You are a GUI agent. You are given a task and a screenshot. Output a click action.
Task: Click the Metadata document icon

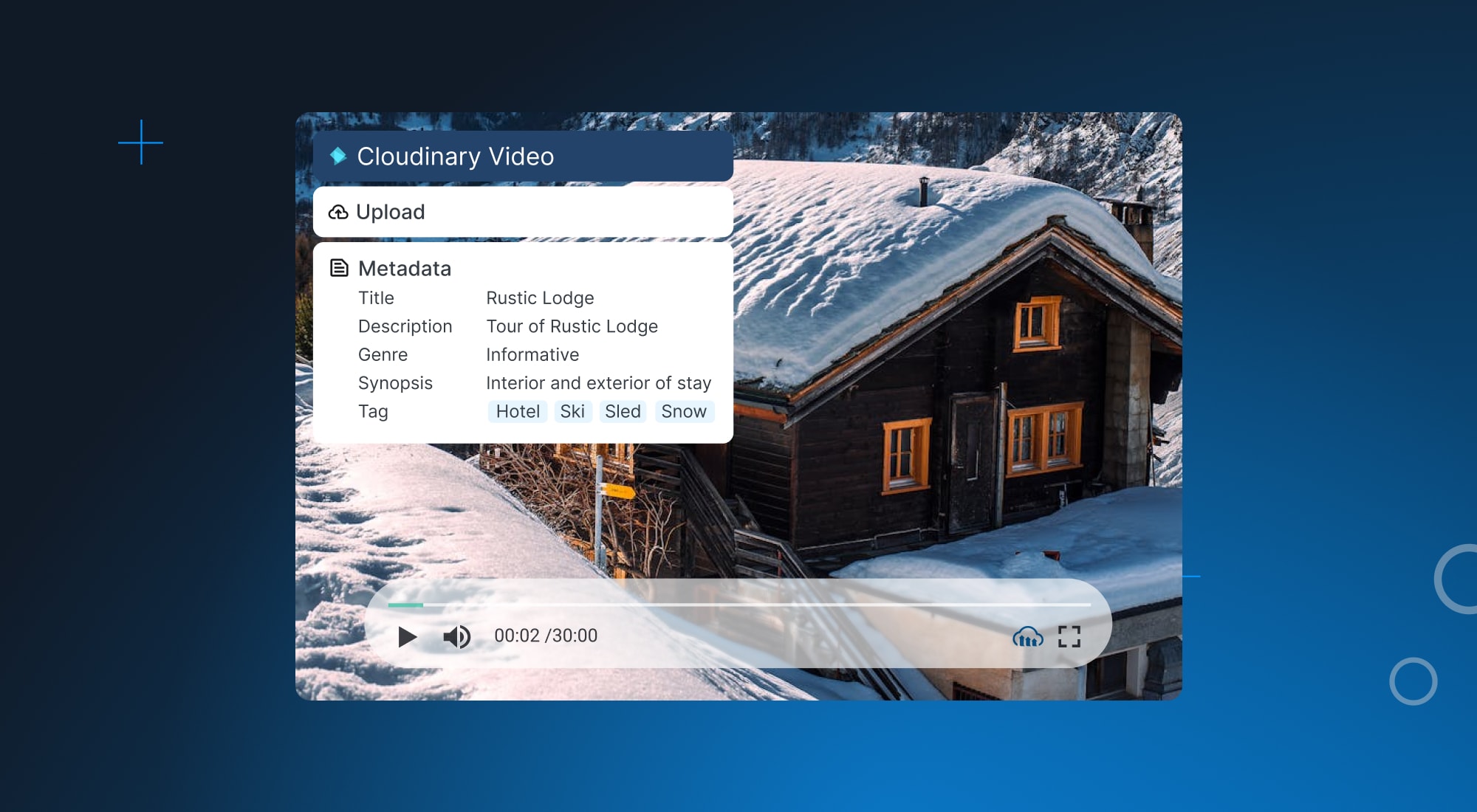(x=339, y=268)
